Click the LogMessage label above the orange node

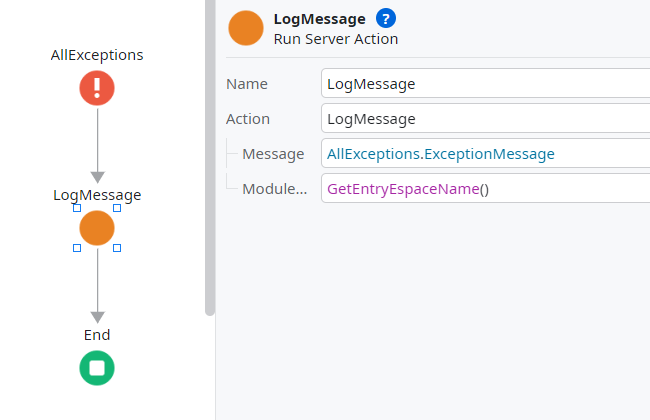pyautogui.click(x=97, y=195)
